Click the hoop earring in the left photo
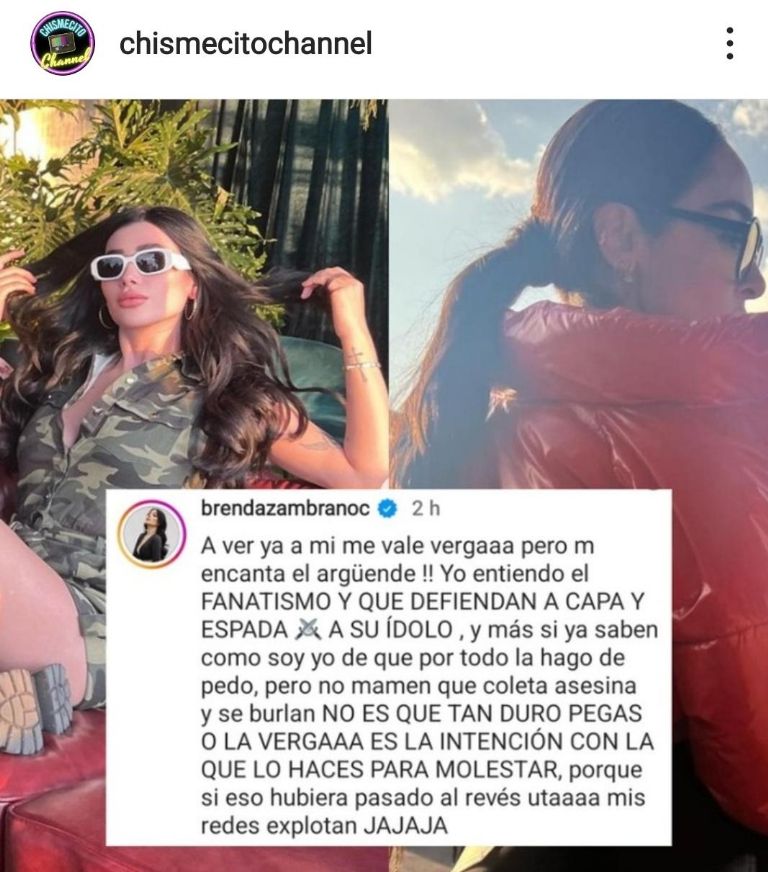 [x=104, y=317]
